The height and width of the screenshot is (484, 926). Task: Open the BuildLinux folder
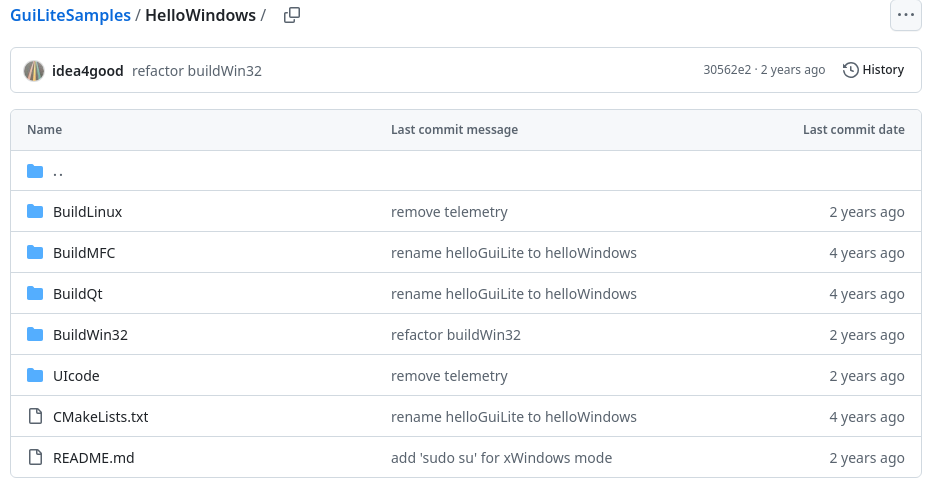(x=87, y=212)
